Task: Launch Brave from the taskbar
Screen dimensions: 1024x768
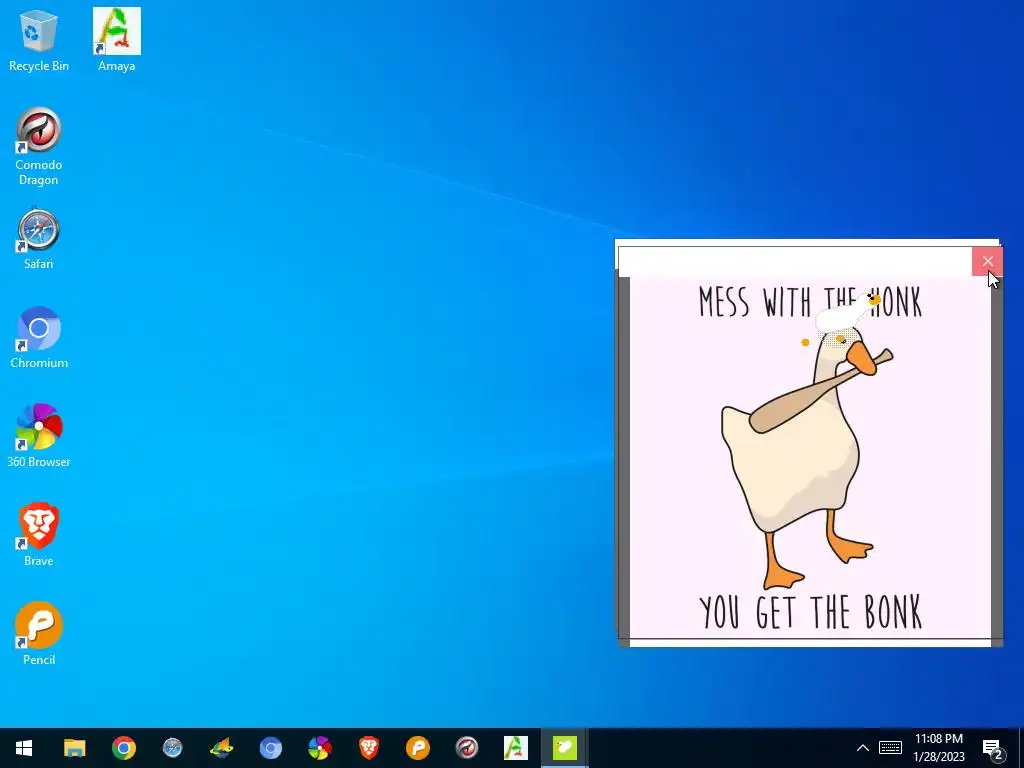Action: 368,748
